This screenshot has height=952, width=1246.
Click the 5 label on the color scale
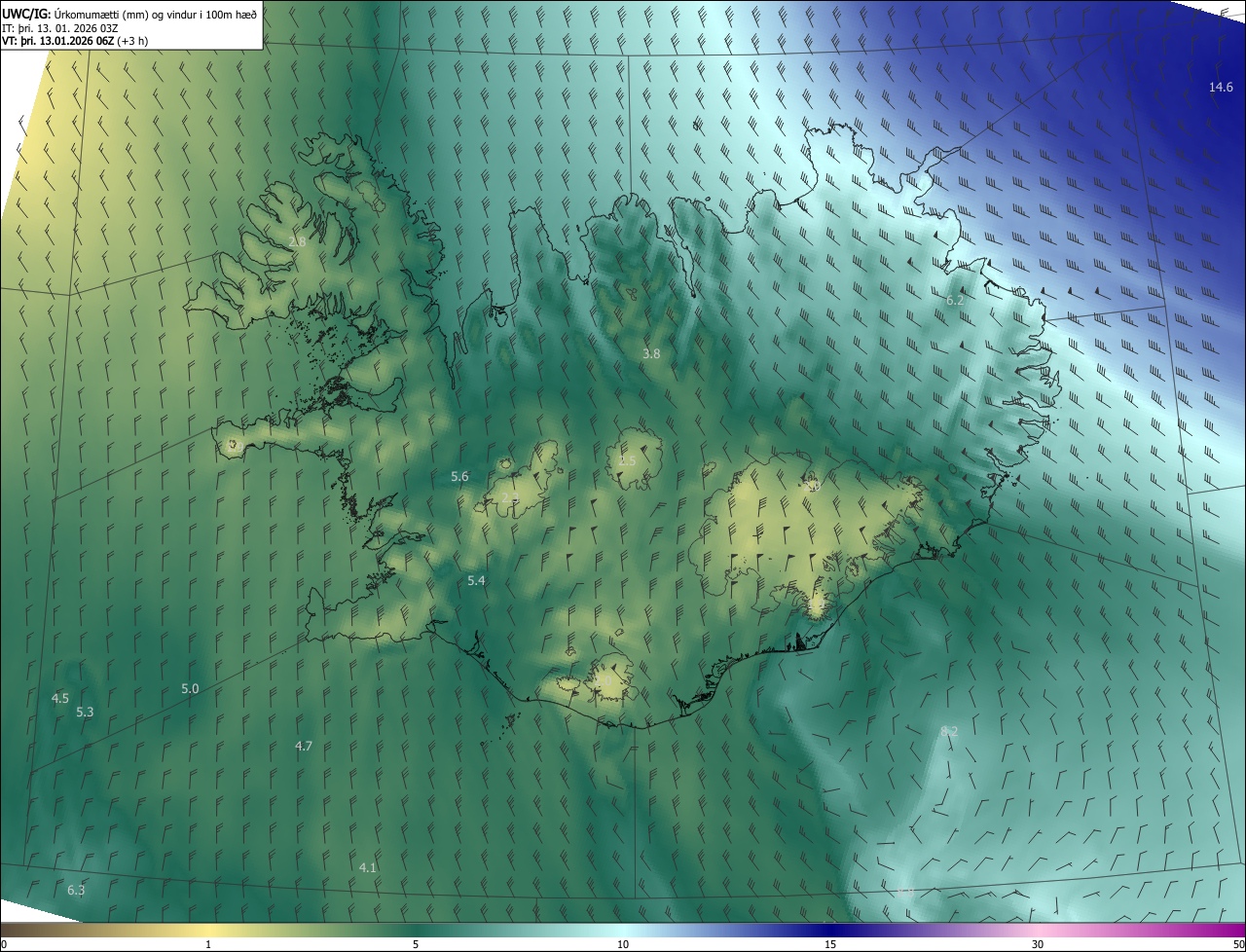[x=416, y=944]
